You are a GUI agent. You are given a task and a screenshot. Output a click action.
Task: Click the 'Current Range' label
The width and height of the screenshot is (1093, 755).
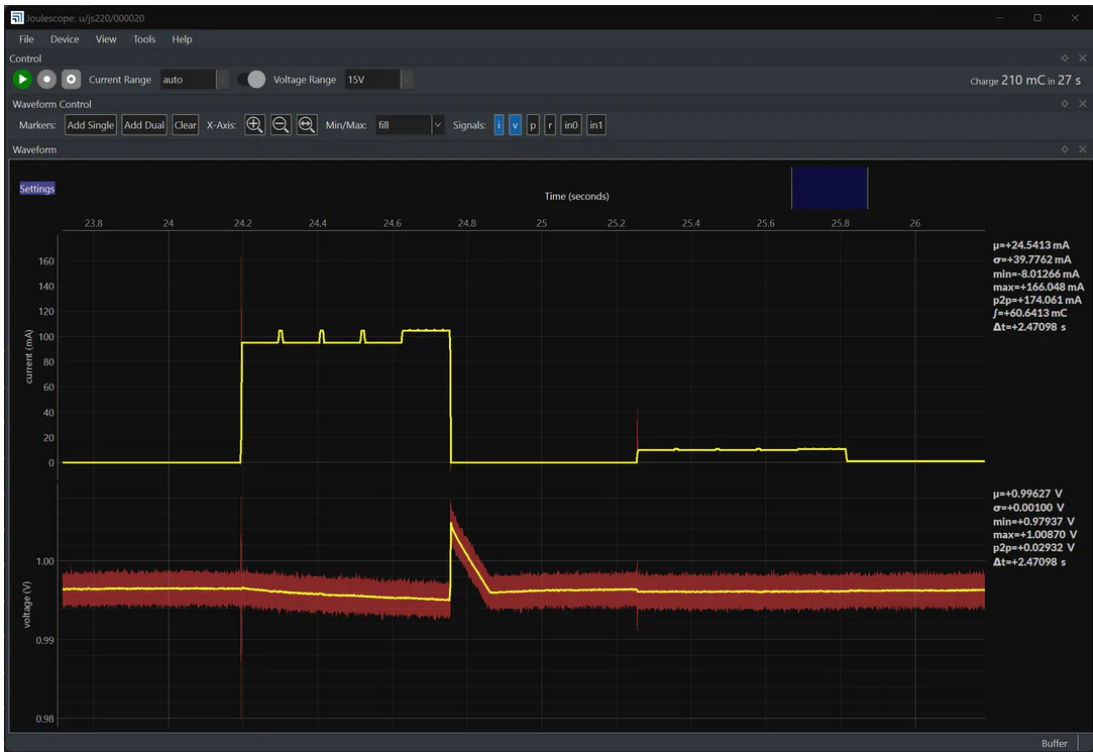coord(120,80)
